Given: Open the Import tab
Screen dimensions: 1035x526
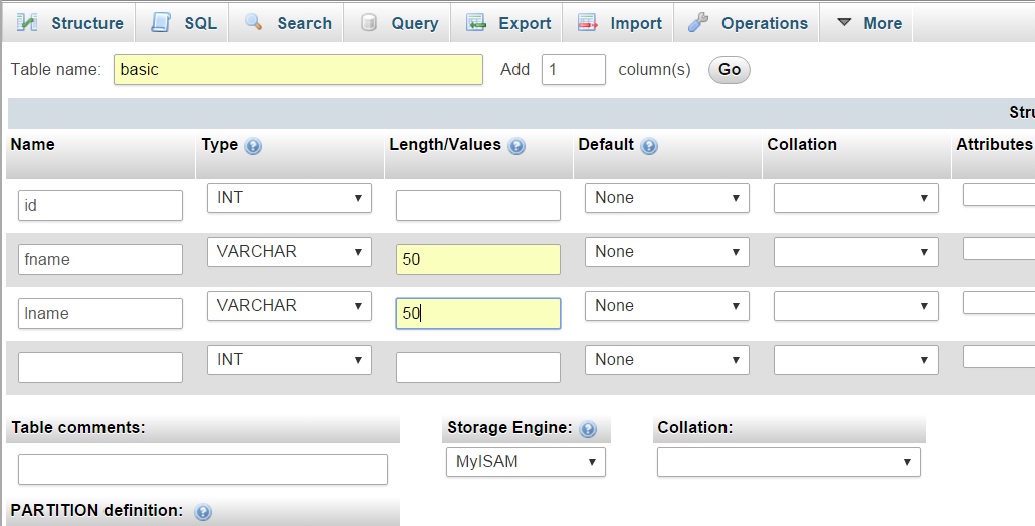Looking at the screenshot, I should pyautogui.click(x=618, y=22).
